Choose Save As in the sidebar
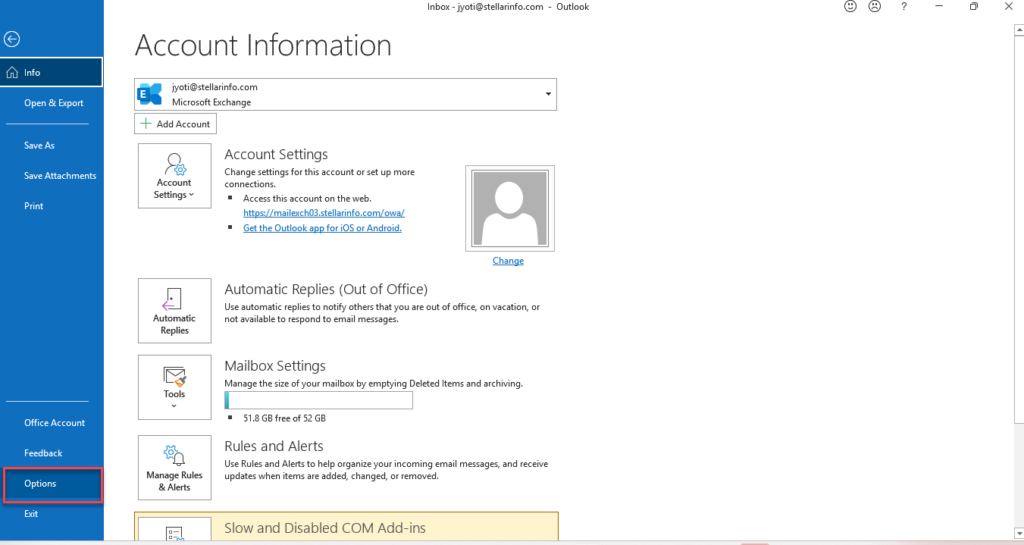This screenshot has width=1024, height=545. [40, 146]
